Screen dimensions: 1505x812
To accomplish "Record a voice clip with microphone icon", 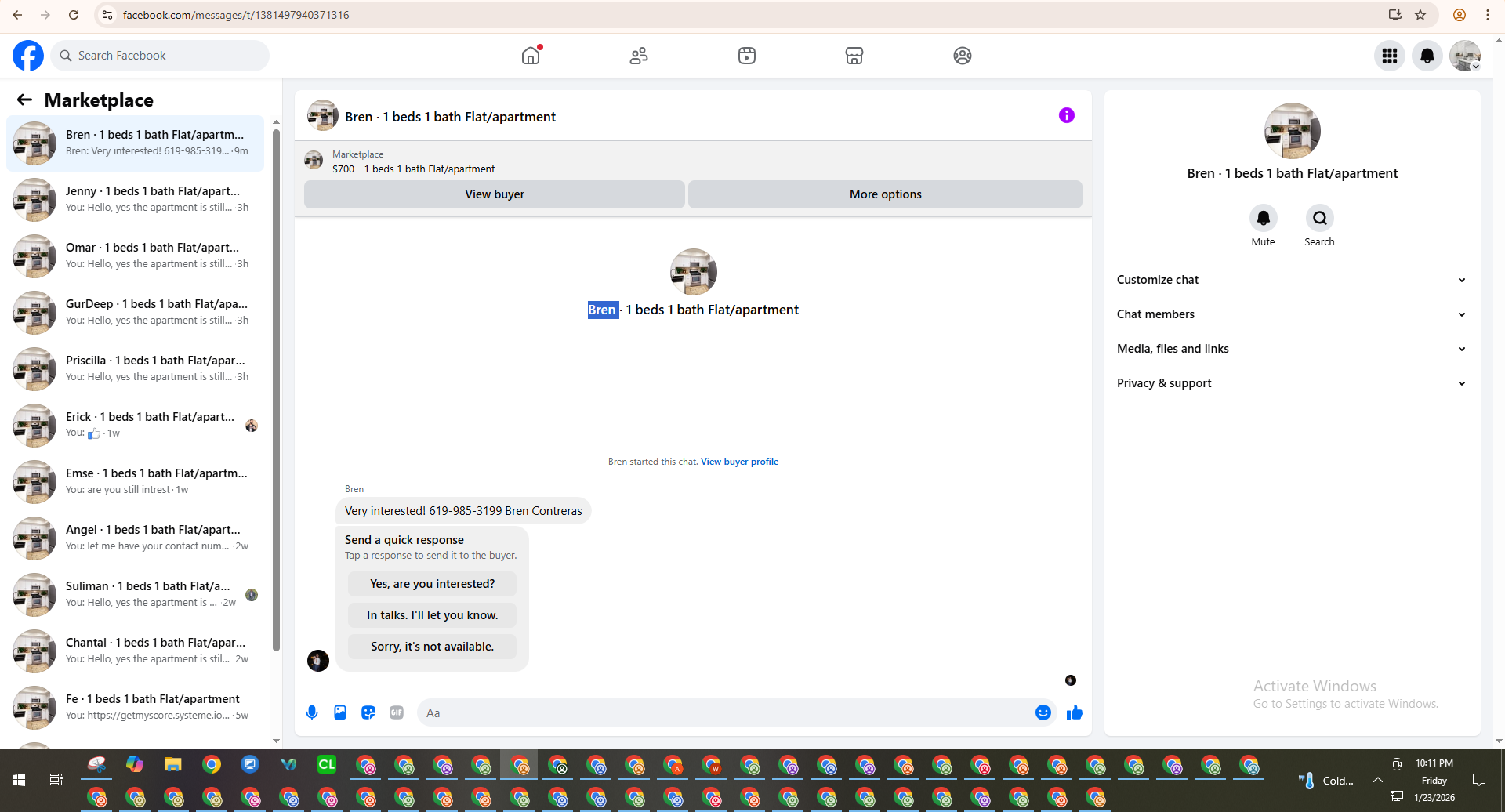I will pyautogui.click(x=312, y=712).
